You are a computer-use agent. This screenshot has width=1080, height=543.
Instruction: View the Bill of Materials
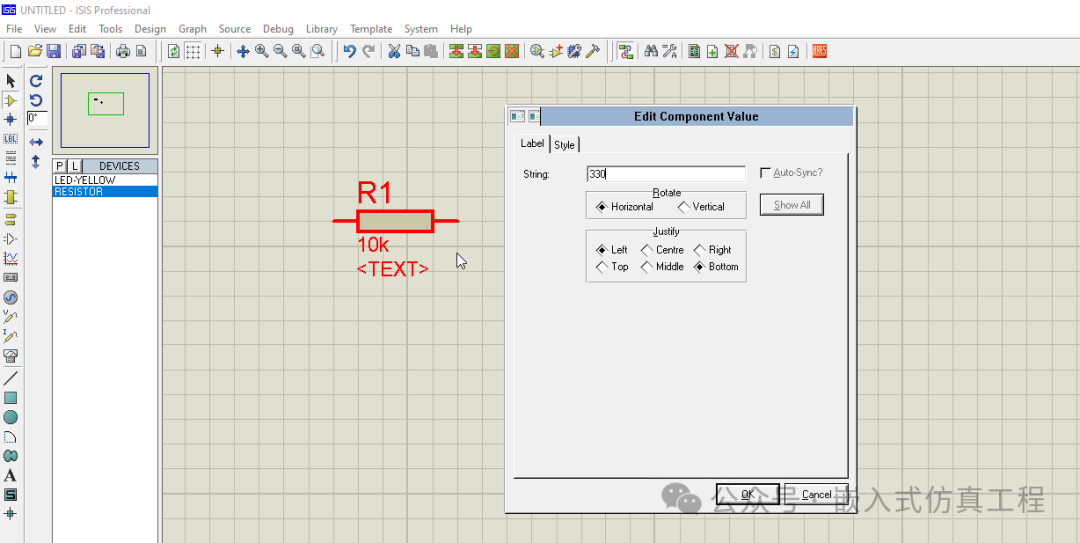[774, 51]
